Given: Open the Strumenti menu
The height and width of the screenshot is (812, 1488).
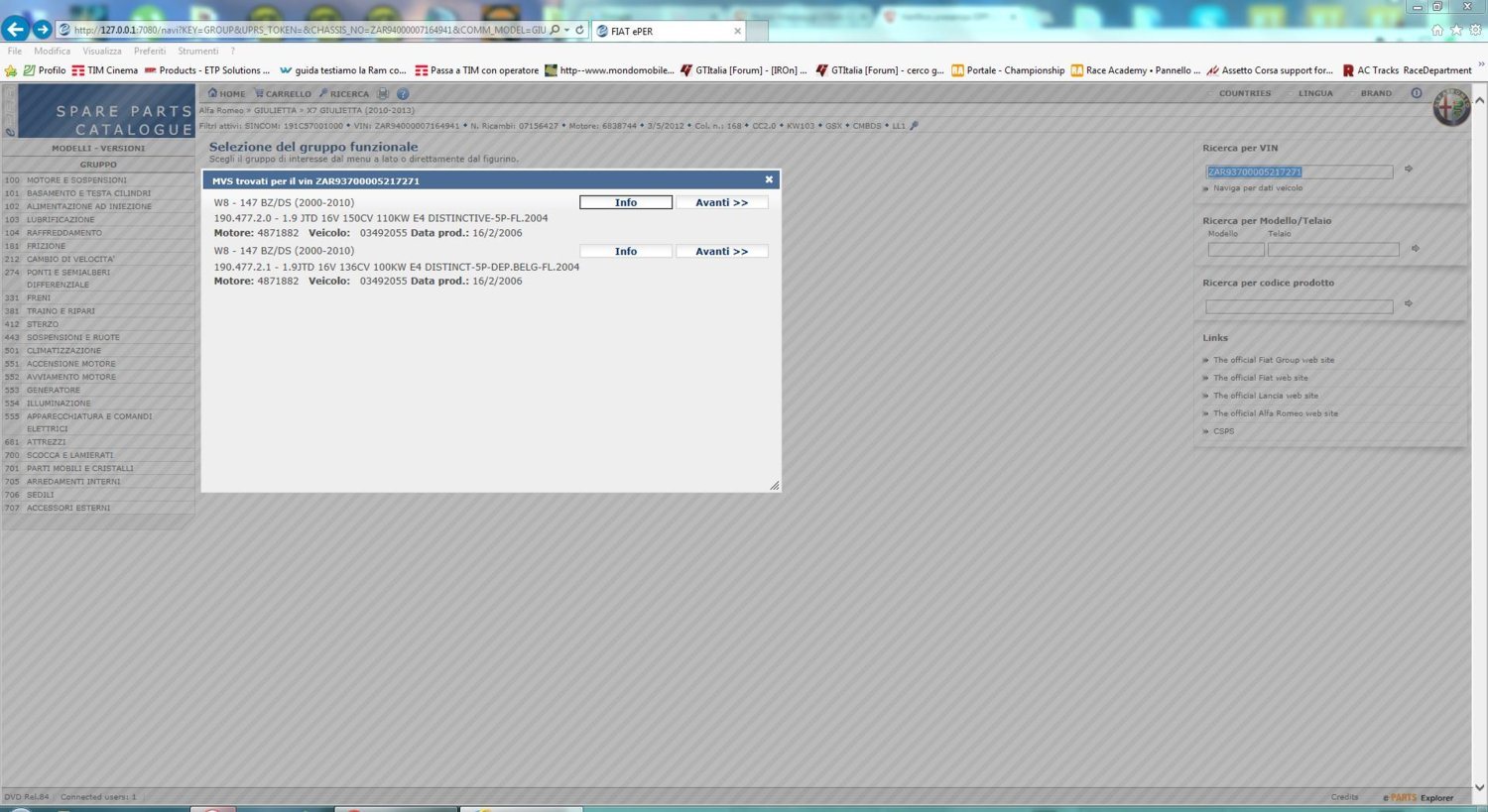Looking at the screenshot, I should point(198,52).
